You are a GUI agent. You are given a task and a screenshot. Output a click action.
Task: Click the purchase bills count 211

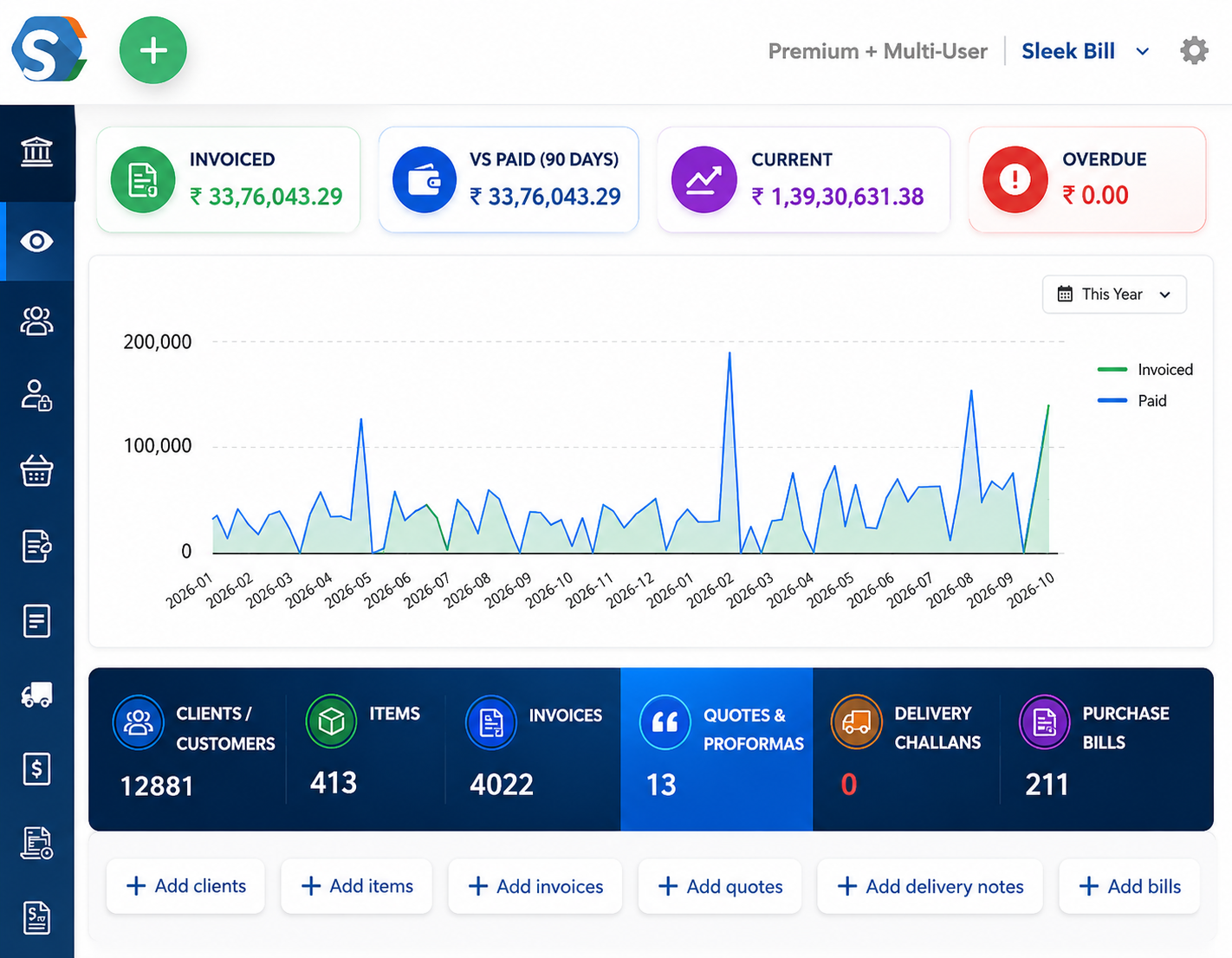click(x=1047, y=784)
